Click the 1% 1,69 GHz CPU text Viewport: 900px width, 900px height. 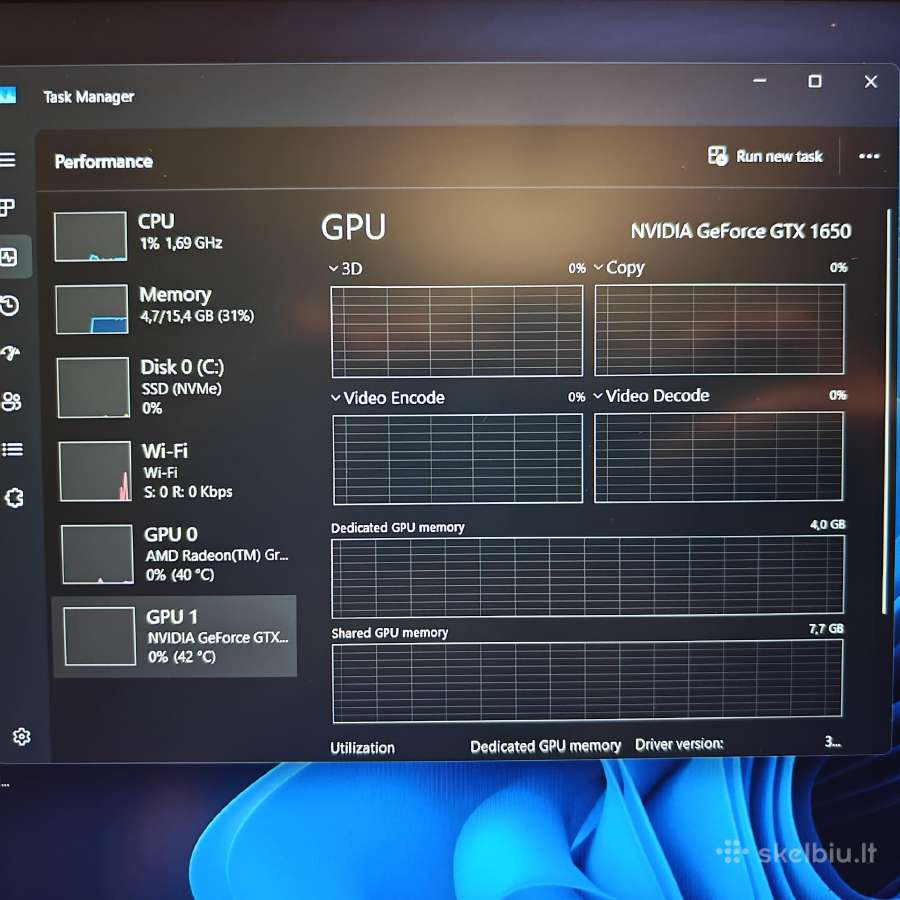(x=181, y=243)
